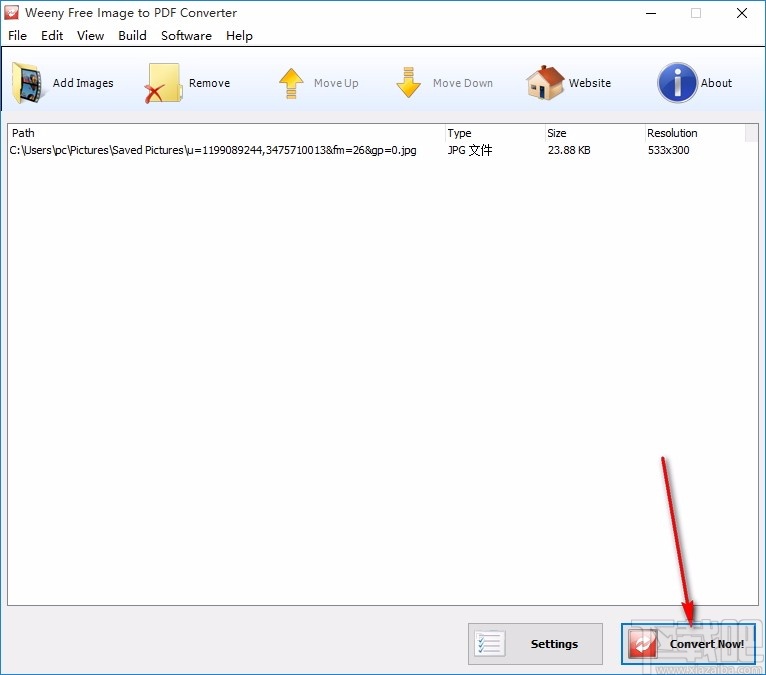Screen dimensions: 766x675
Task: Click the Move Up arrow icon
Action: [291, 83]
